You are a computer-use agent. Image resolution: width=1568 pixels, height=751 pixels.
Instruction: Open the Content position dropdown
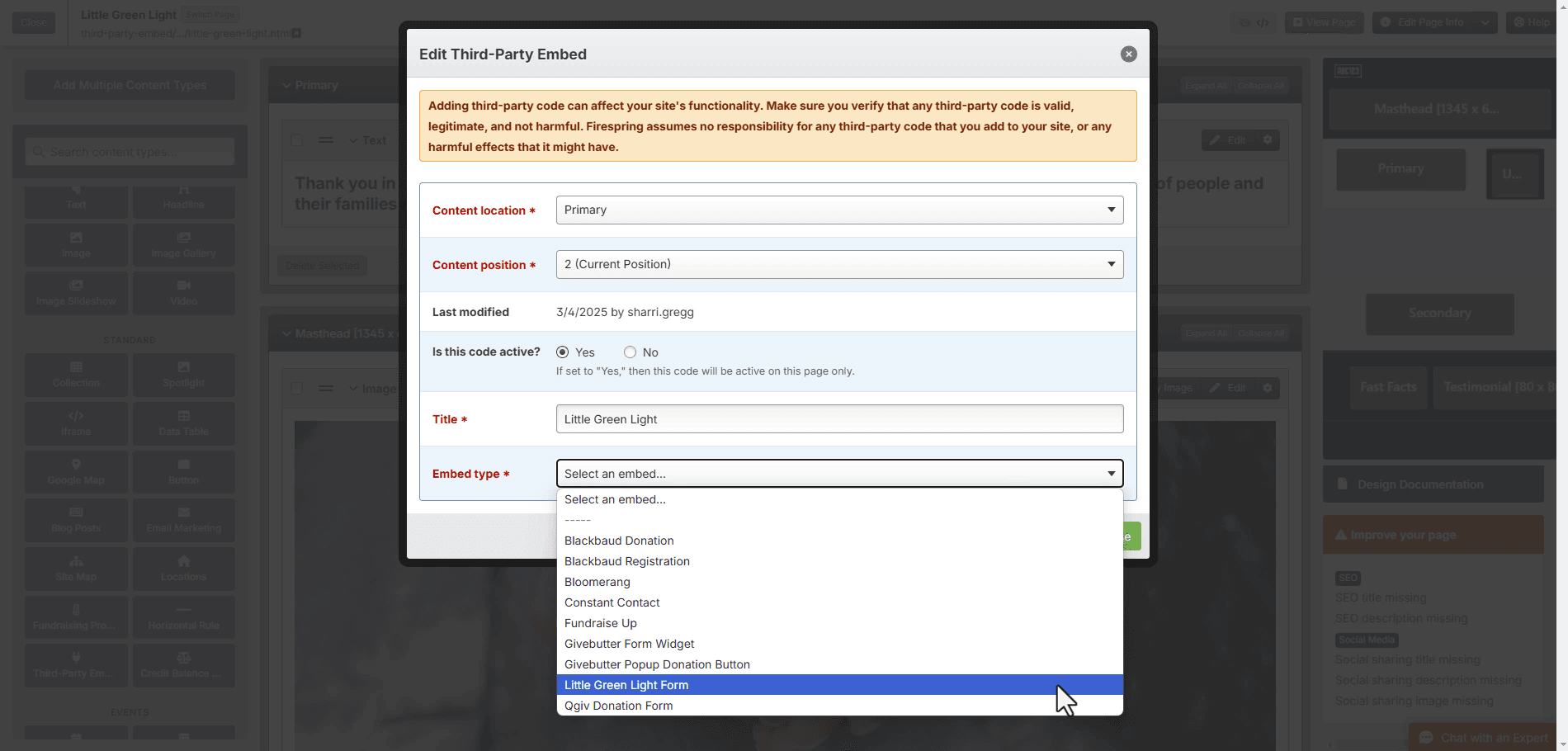pos(839,264)
